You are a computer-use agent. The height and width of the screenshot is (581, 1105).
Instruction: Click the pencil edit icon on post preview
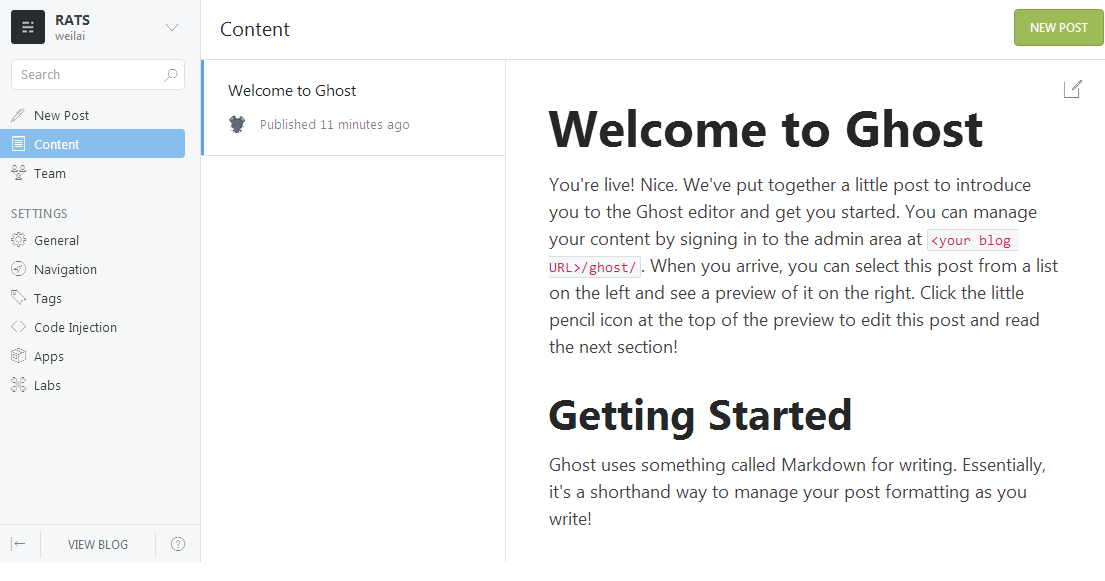1072,89
